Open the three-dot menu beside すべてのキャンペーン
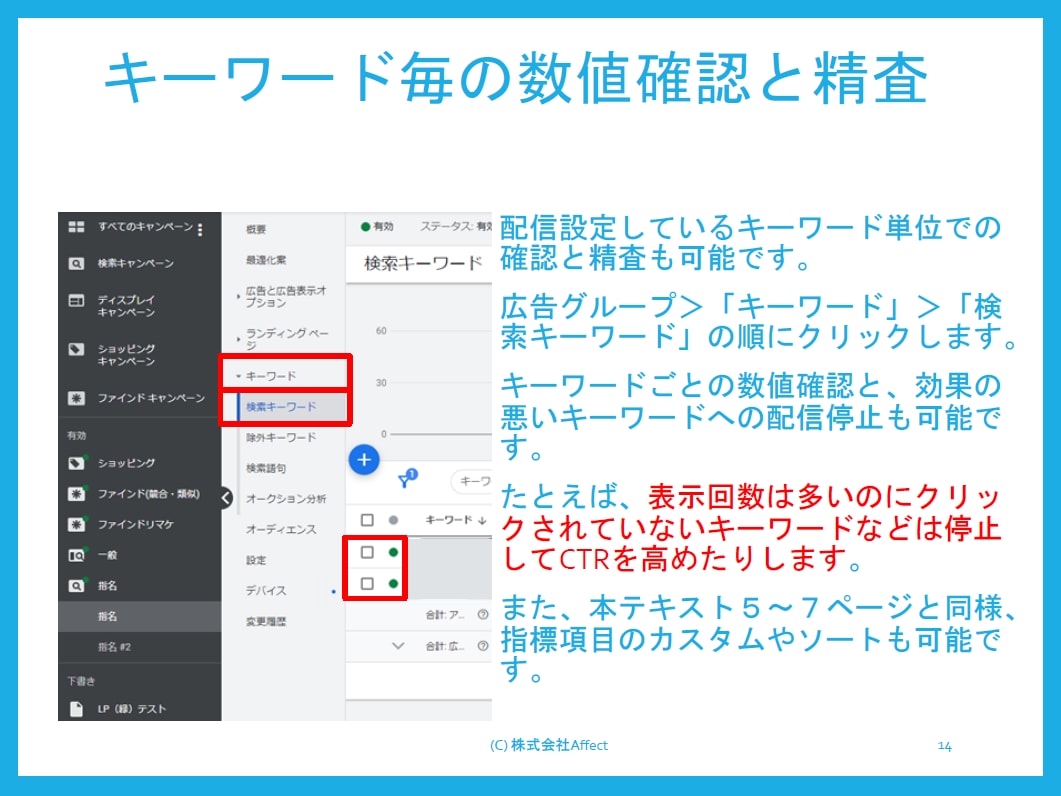Screen dimensions: 1061x796 coord(200,230)
